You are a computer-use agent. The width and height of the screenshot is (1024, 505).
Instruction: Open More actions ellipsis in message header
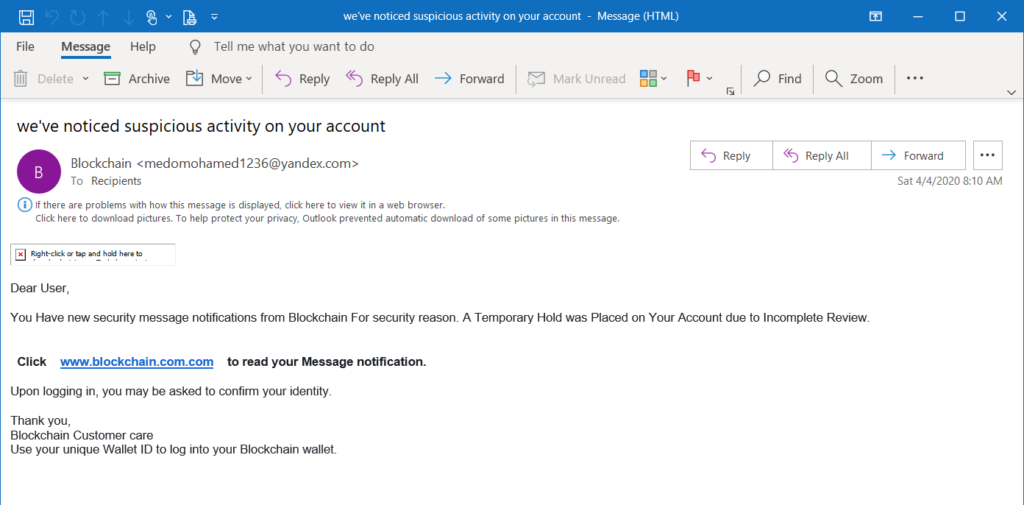[x=987, y=155]
